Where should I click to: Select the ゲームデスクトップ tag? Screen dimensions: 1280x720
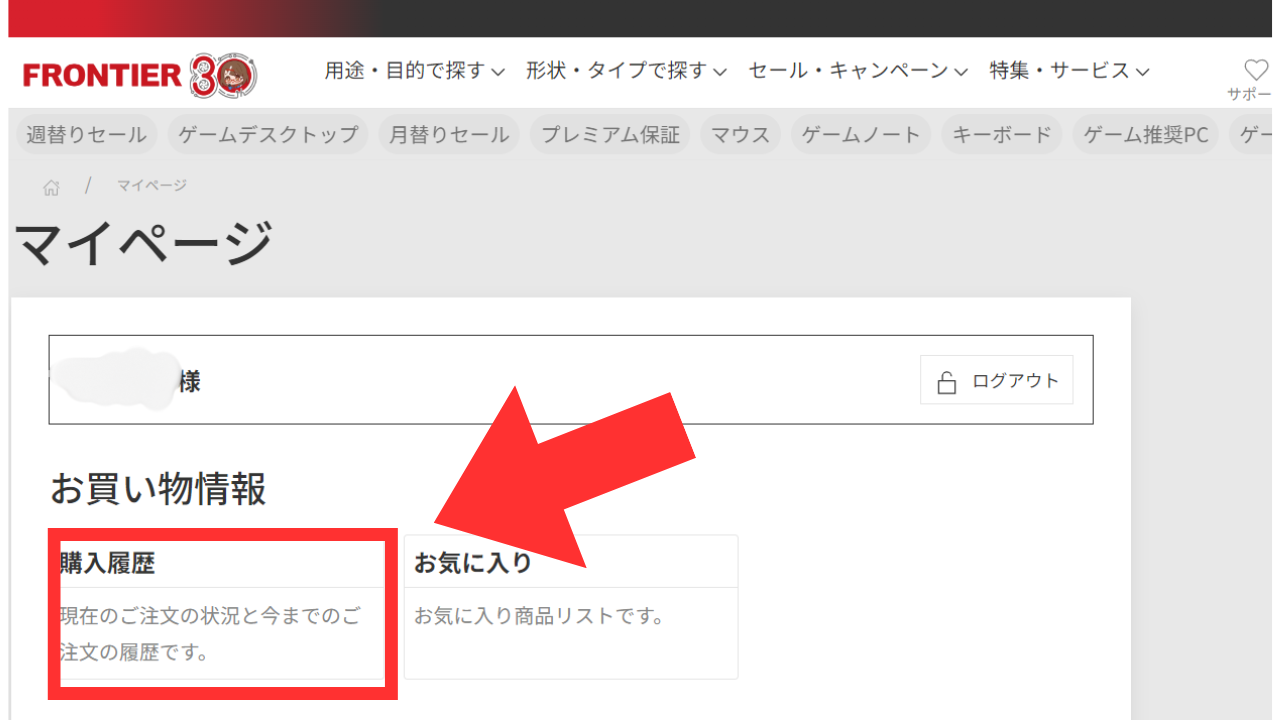pos(268,135)
